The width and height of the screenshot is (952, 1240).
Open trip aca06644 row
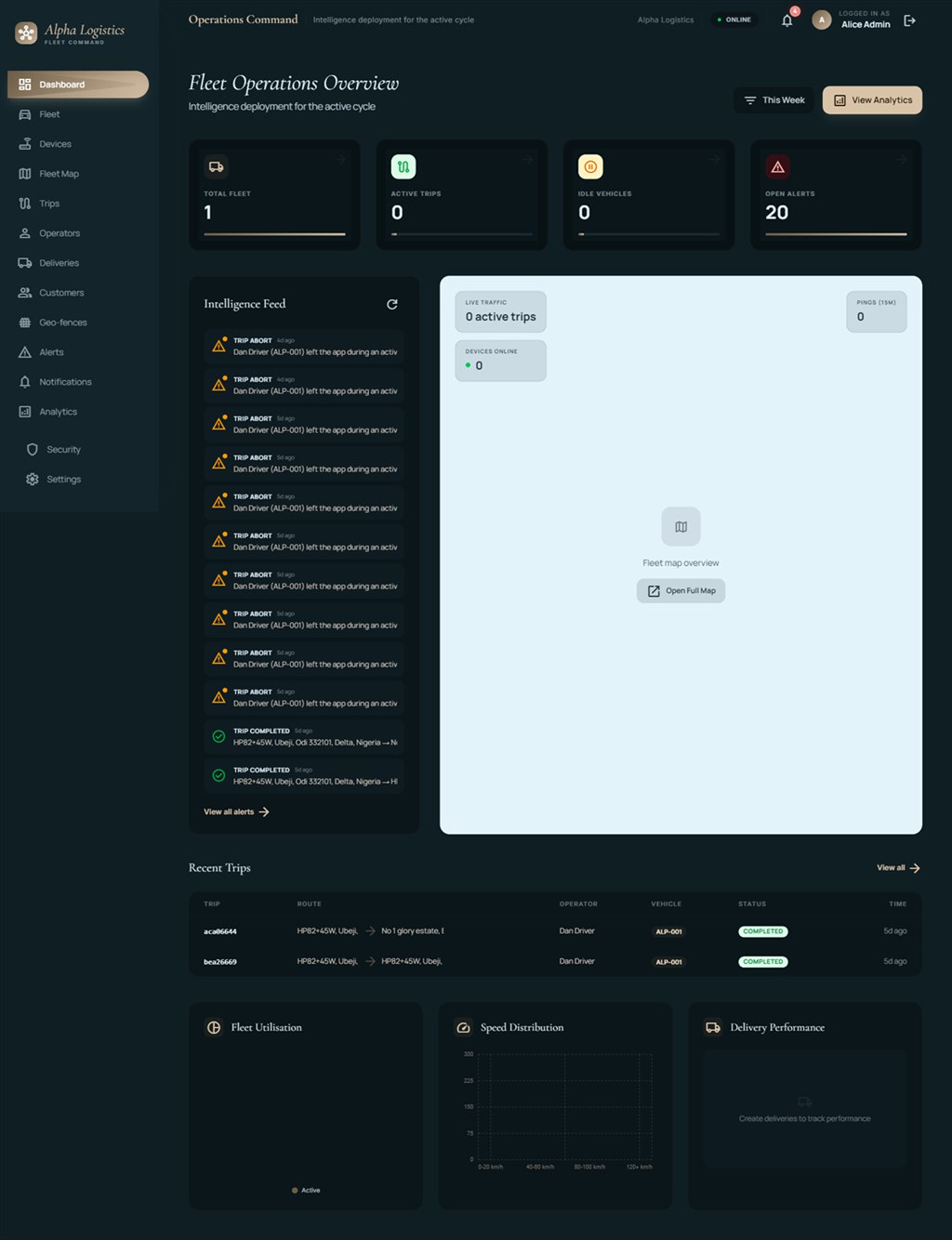click(x=555, y=930)
